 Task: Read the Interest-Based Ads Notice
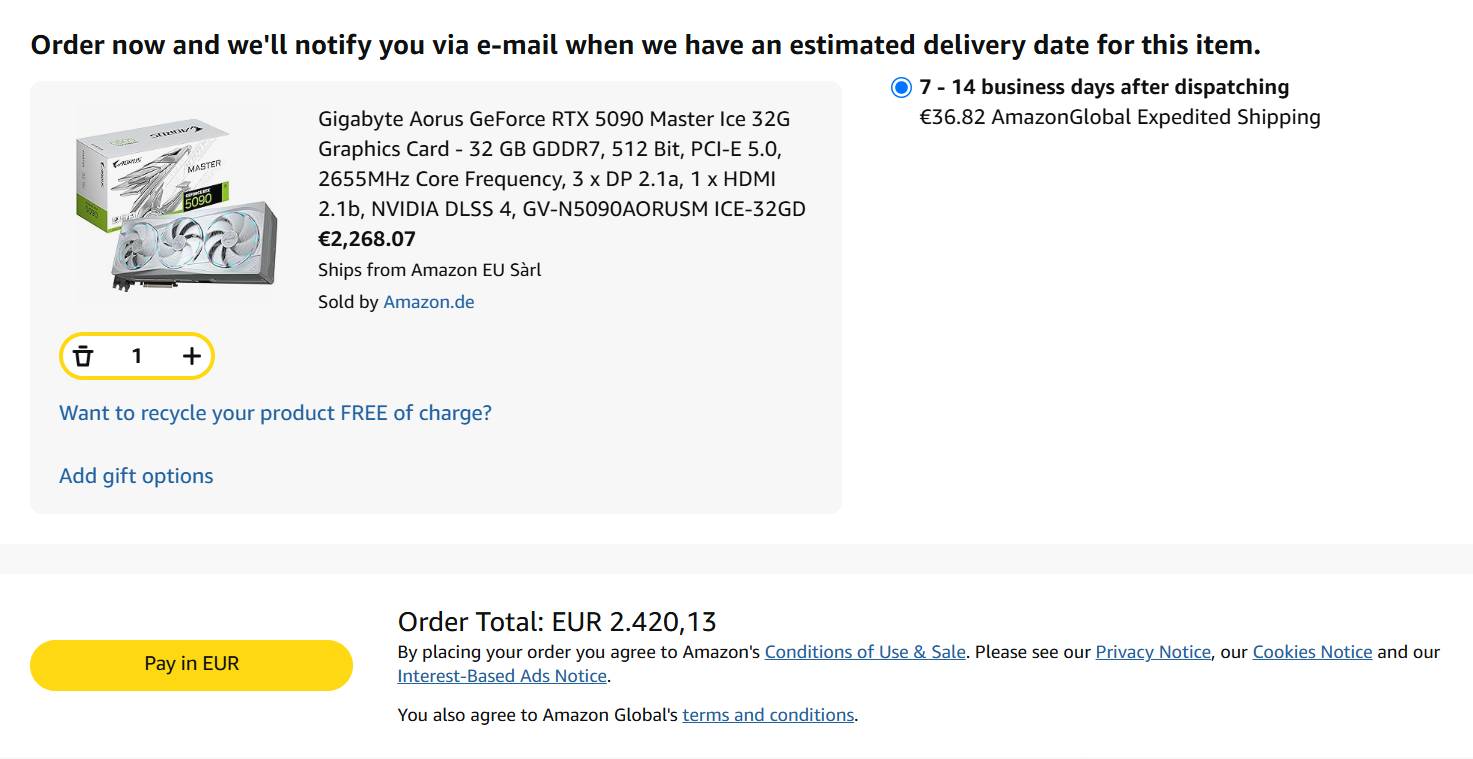pos(502,676)
